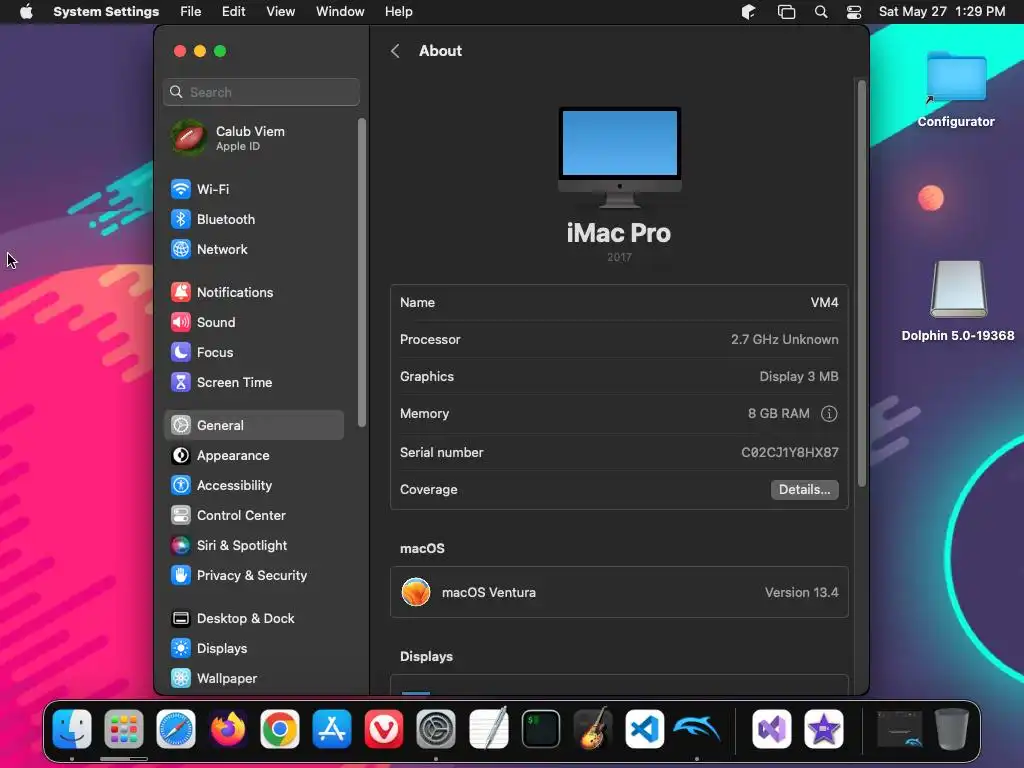
Task: Click the Display 3 MB graphics value
Action: (799, 377)
